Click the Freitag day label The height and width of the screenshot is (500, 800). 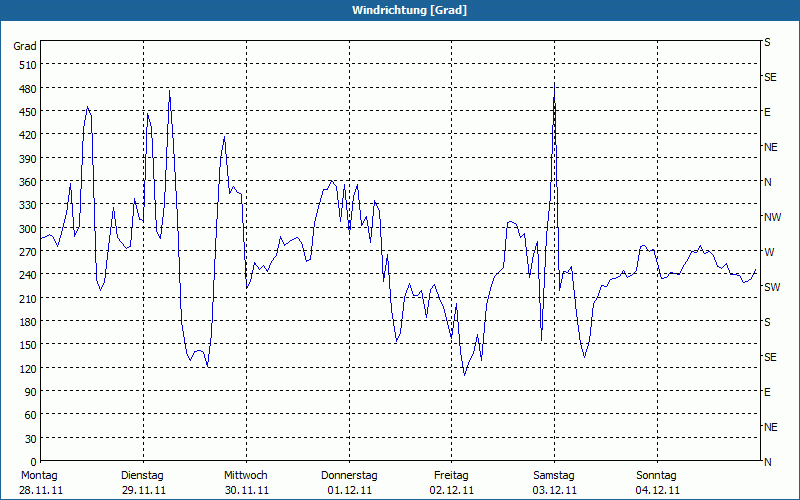tap(451, 476)
